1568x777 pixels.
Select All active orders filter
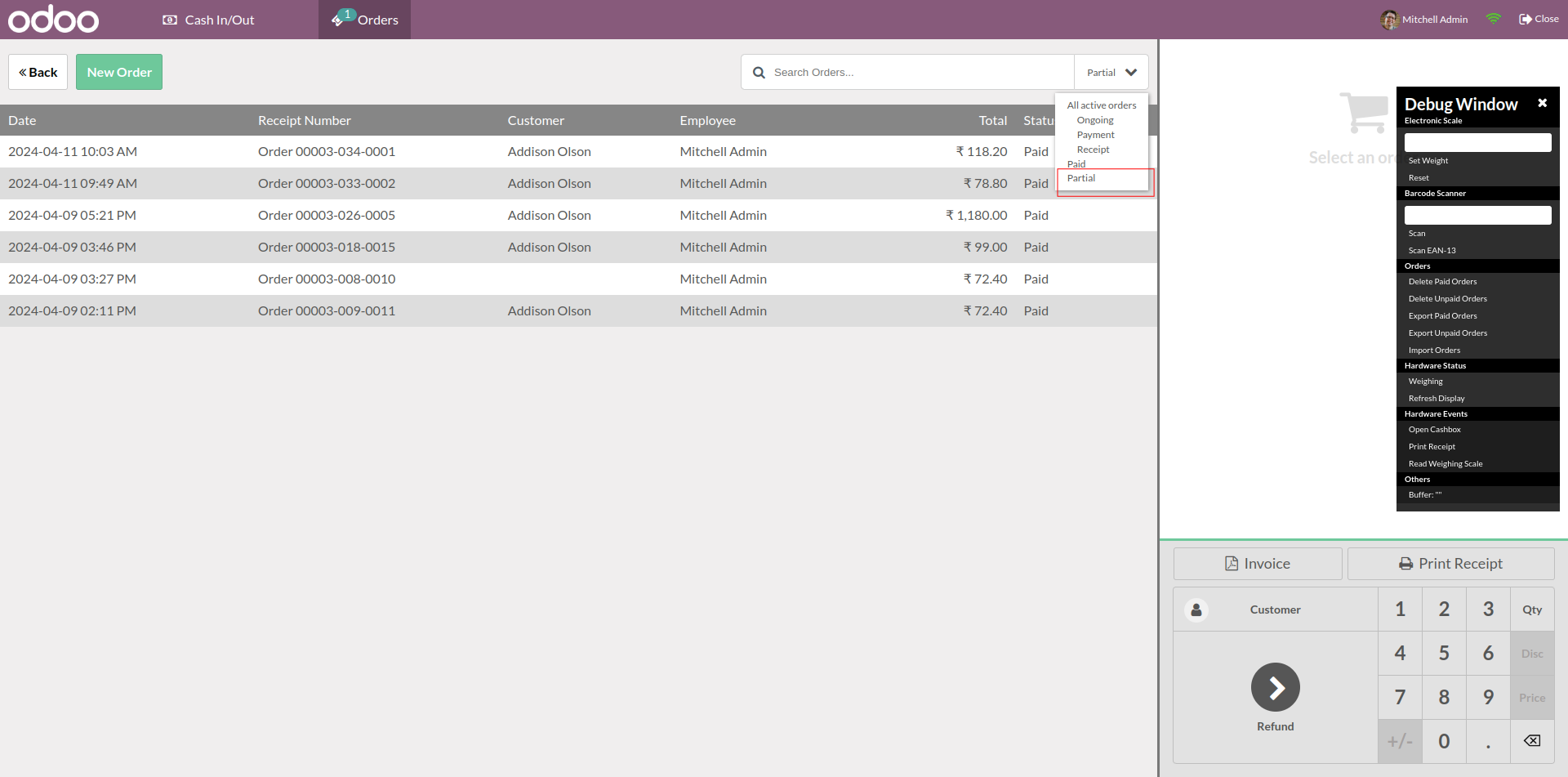pos(1102,105)
